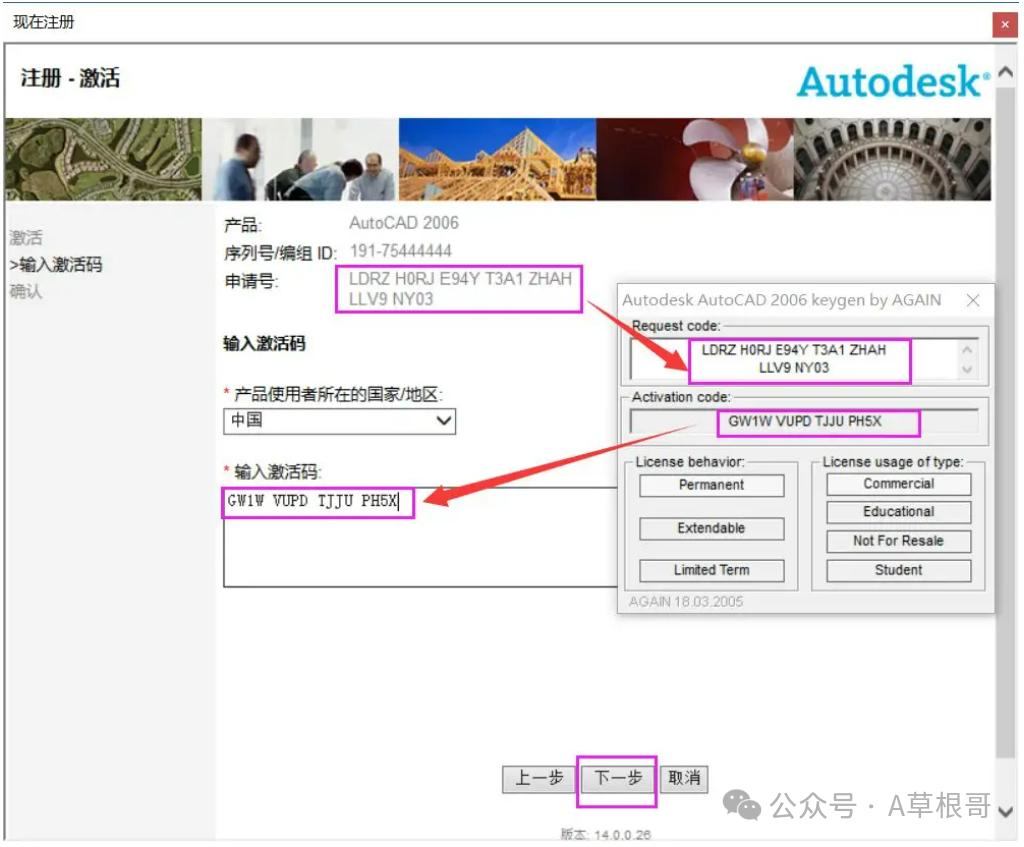The image size is (1024, 847).
Task: Open the country/region dropdown showing 中国
Action: click(339, 421)
